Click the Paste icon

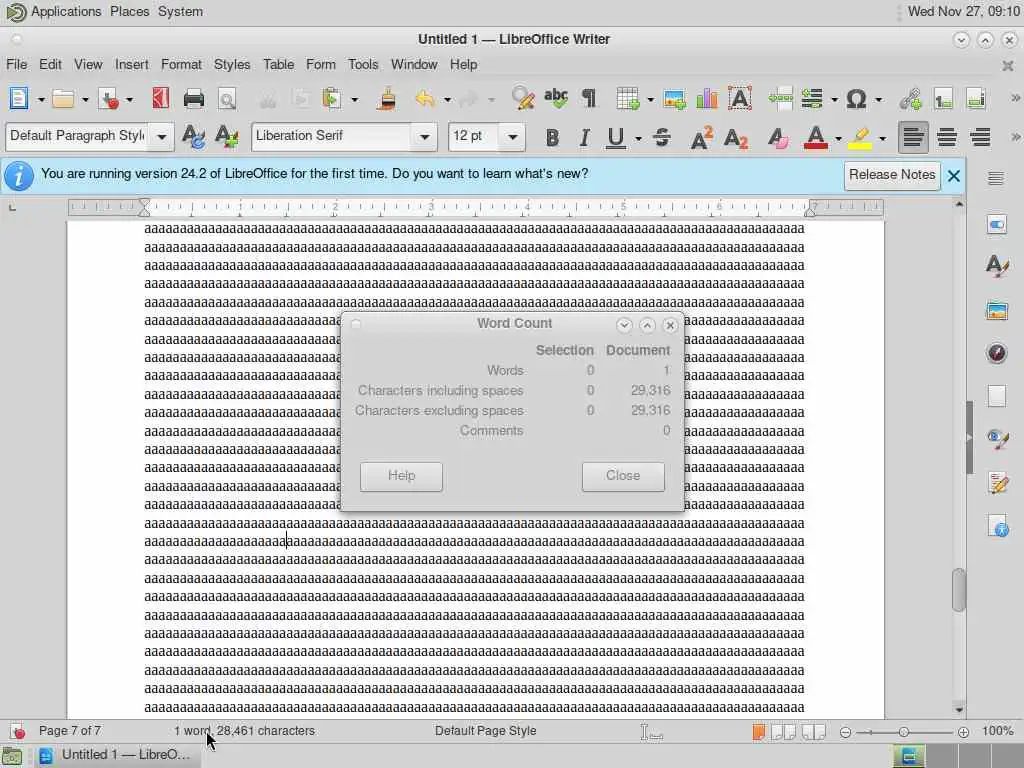(x=332, y=99)
